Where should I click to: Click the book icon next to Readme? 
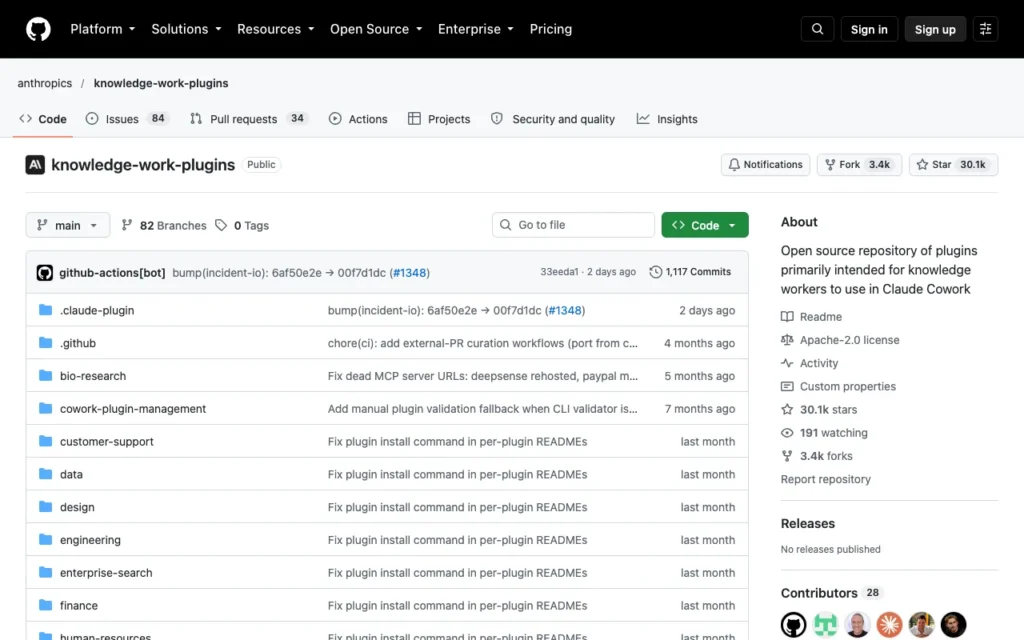(787, 317)
